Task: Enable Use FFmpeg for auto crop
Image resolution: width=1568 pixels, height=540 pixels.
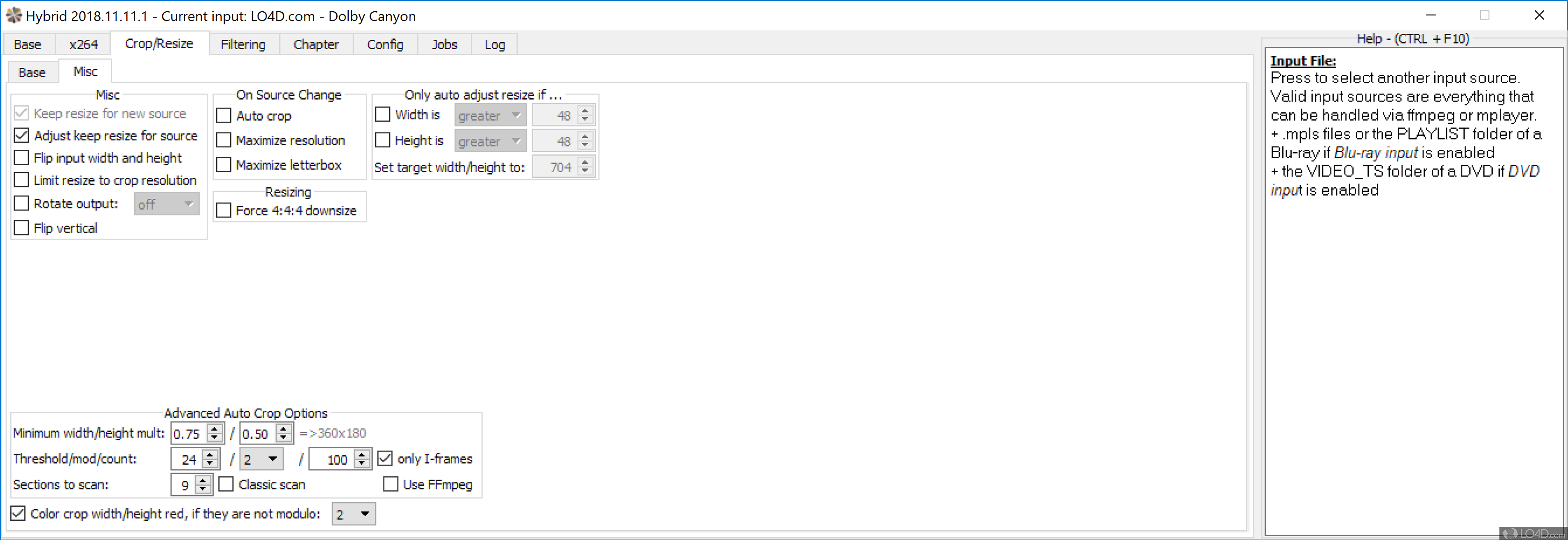Action: (x=391, y=484)
